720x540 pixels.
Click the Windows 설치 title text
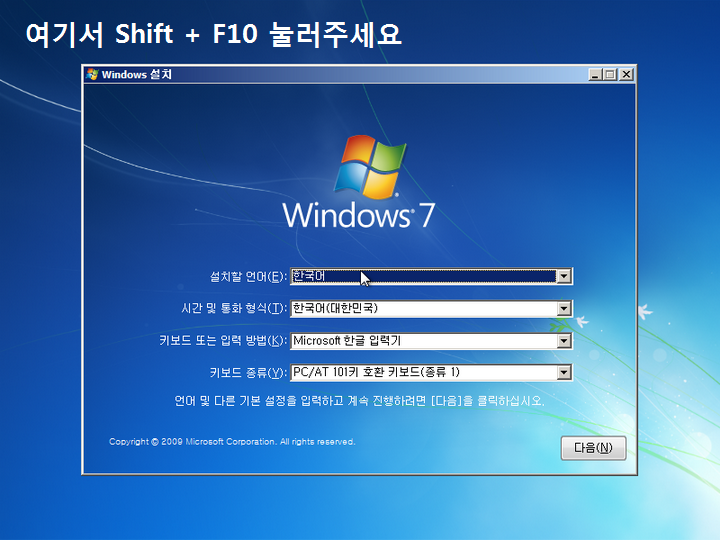(x=136, y=74)
